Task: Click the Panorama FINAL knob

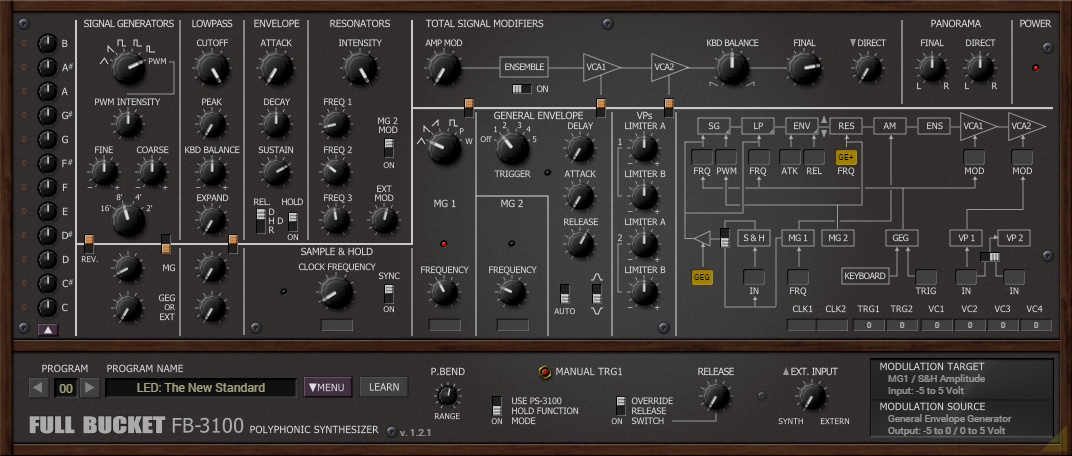Action: pos(932,68)
